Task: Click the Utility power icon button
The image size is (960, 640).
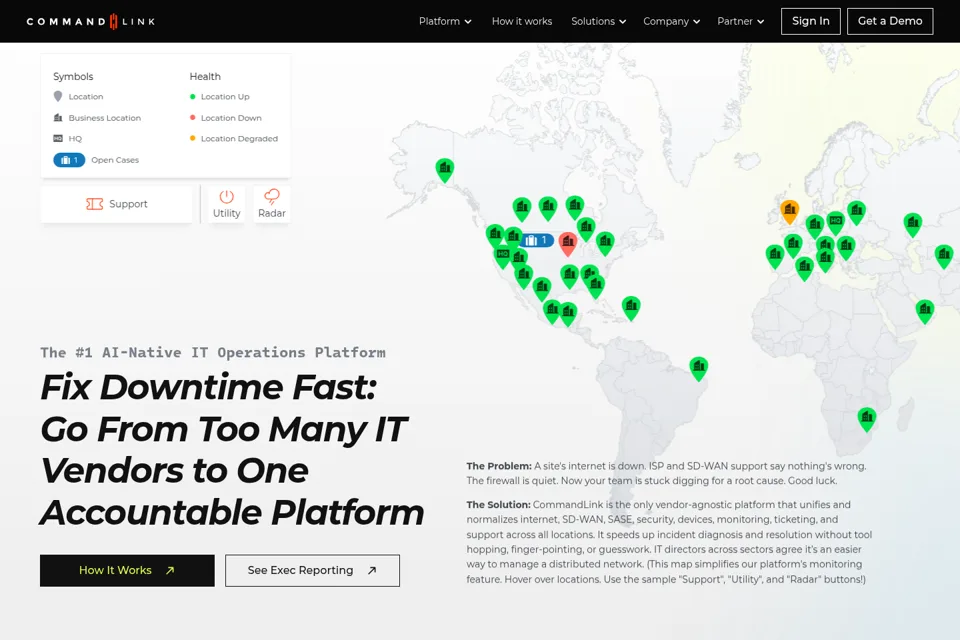Action: [227, 204]
